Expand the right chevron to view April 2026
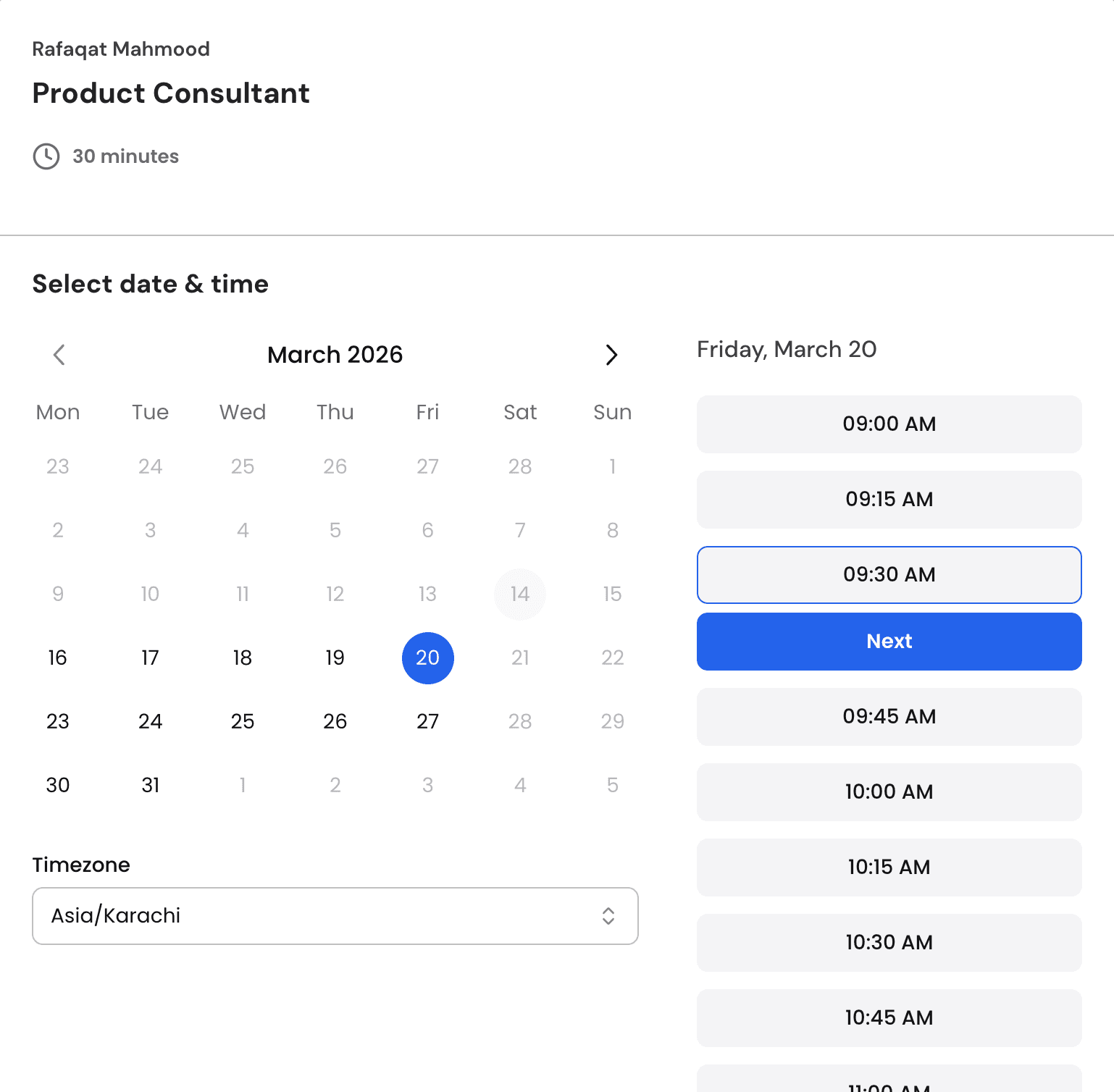 click(612, 355)
